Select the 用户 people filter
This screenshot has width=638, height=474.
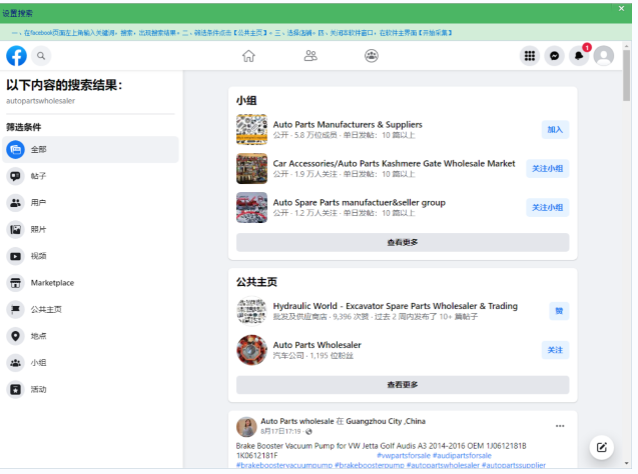point(90,203)
